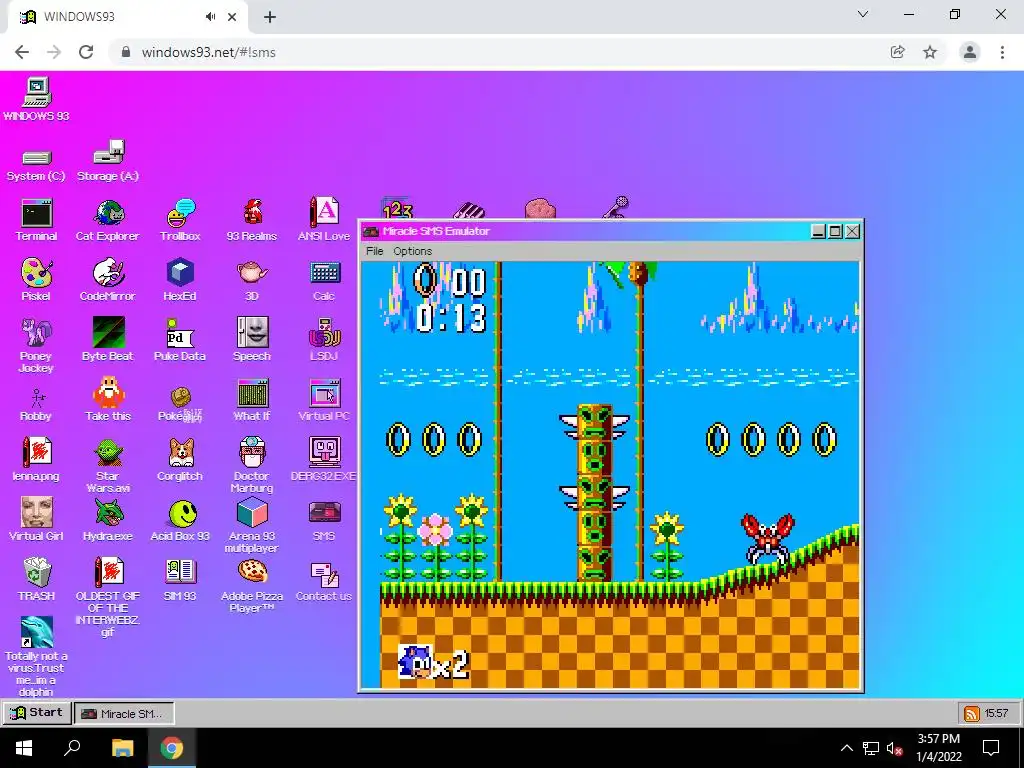Click the emulator game screen
Viewport: 1024px width, 768px height.
tap(611, 475)
